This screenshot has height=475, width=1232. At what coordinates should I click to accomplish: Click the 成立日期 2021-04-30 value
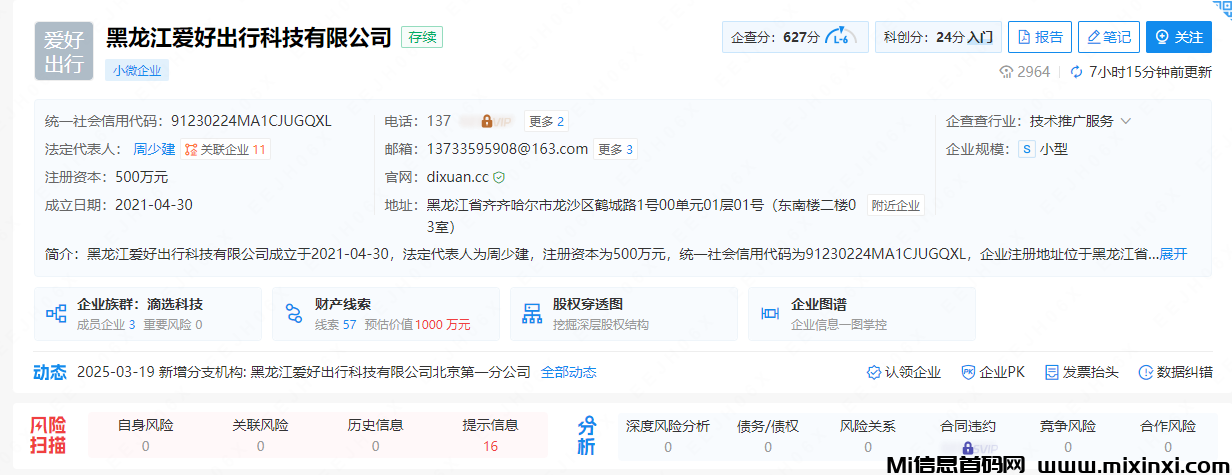click(x=154, y=205)
